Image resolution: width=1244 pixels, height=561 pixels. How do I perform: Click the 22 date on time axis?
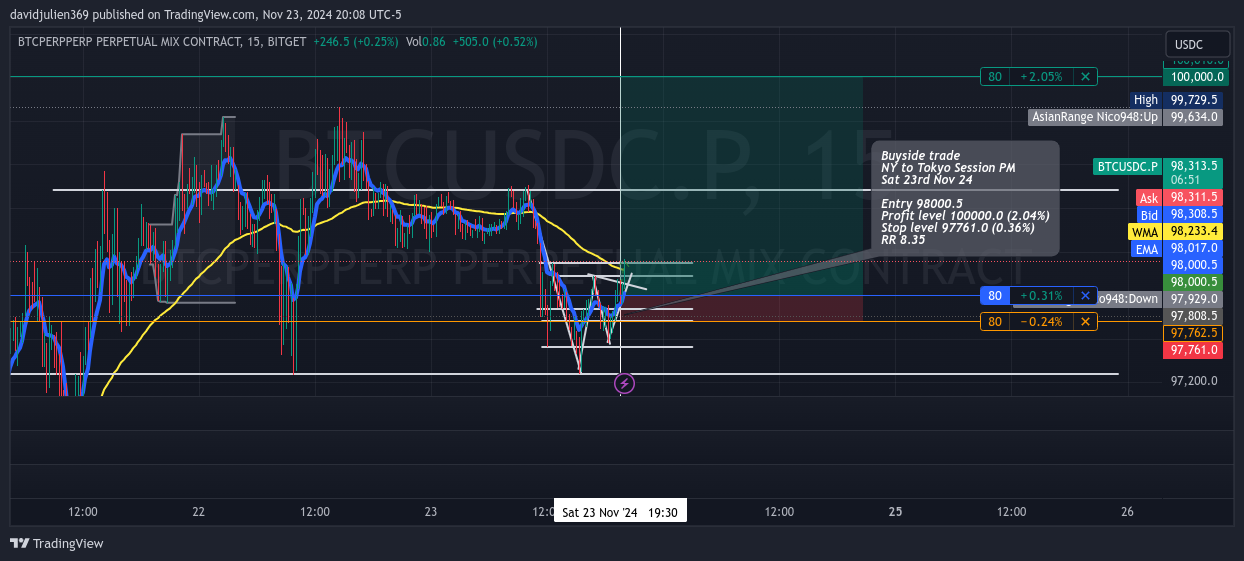pyautogui.click(x=198, y=512)
